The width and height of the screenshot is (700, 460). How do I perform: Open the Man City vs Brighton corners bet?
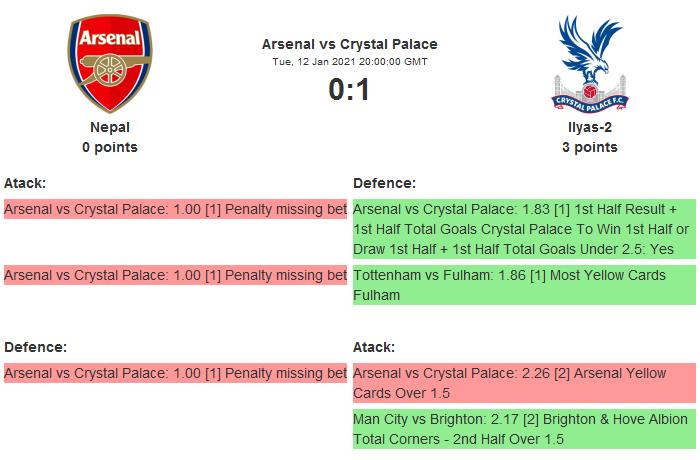click(523, 429)
